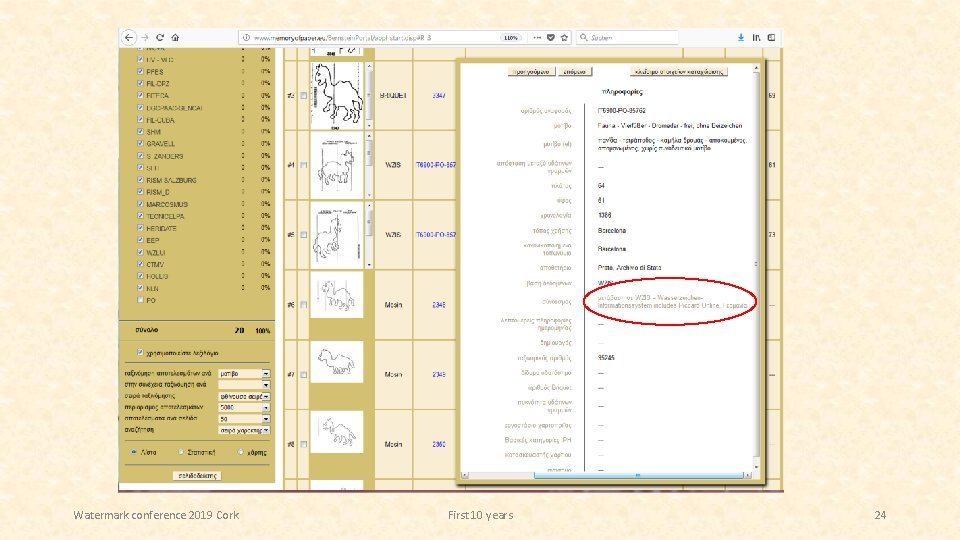Open the αναζήτηση dropdown
This screenshot has width=960, height=540.
click(x=244, y=430)
